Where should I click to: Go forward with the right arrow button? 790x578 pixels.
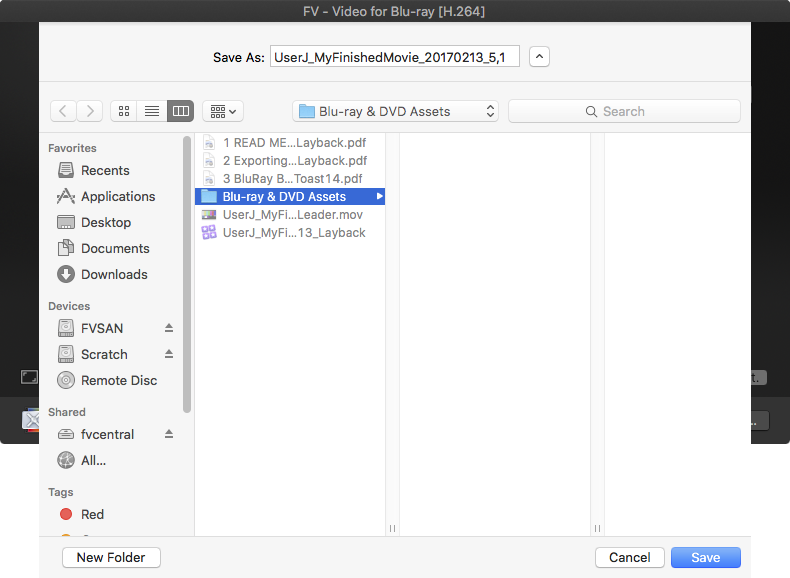(90, 111)
